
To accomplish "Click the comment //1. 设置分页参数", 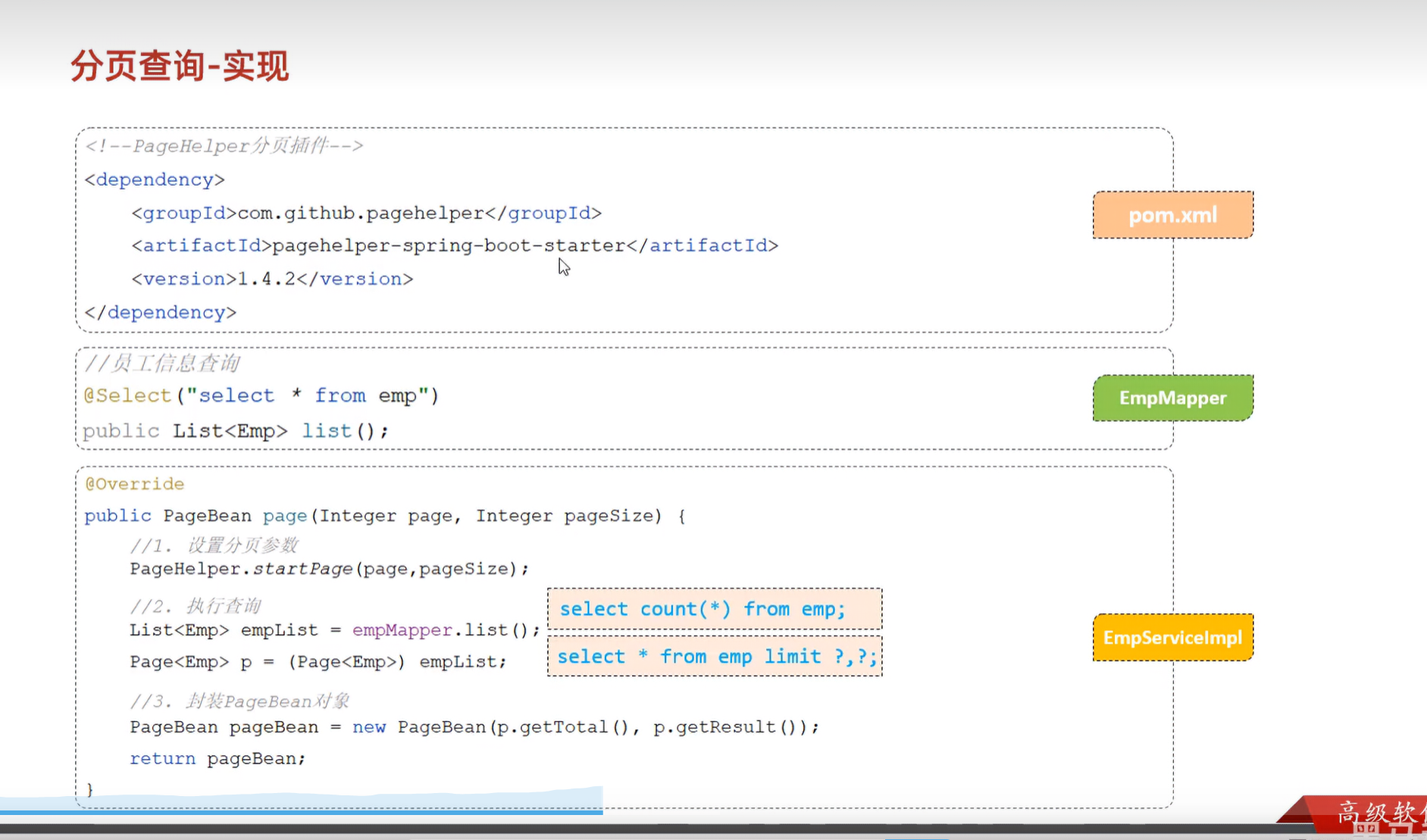I will click(214, 545).
